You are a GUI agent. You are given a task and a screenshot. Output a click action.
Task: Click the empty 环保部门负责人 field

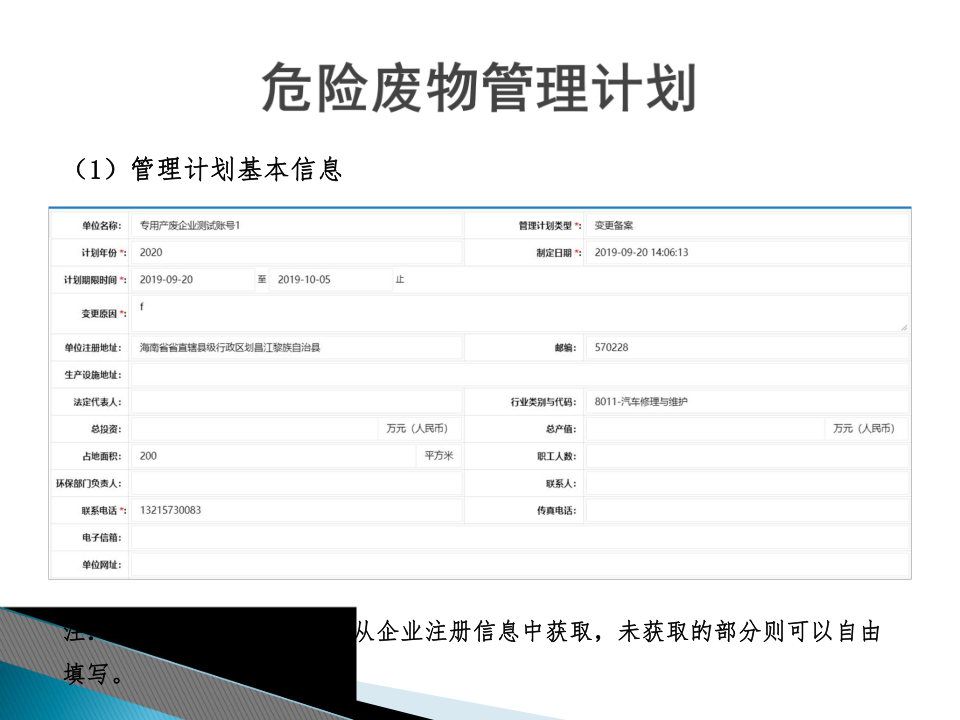(296, 483)
